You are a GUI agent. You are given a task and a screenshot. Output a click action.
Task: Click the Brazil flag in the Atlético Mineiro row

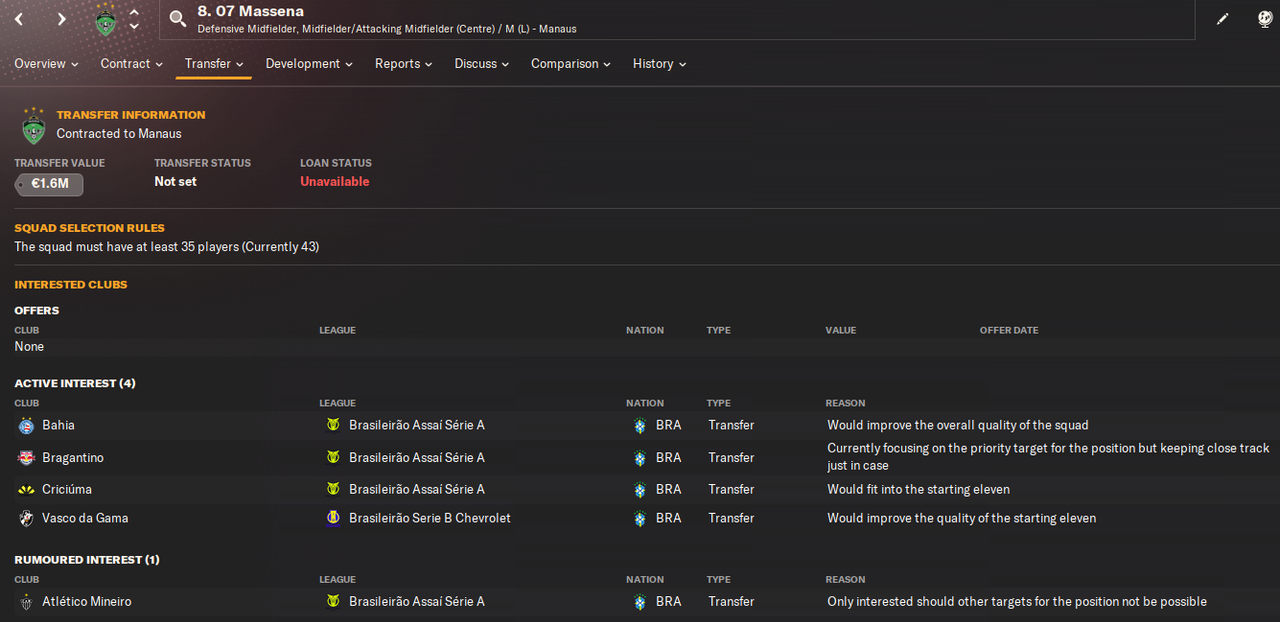tap(640, 602)
